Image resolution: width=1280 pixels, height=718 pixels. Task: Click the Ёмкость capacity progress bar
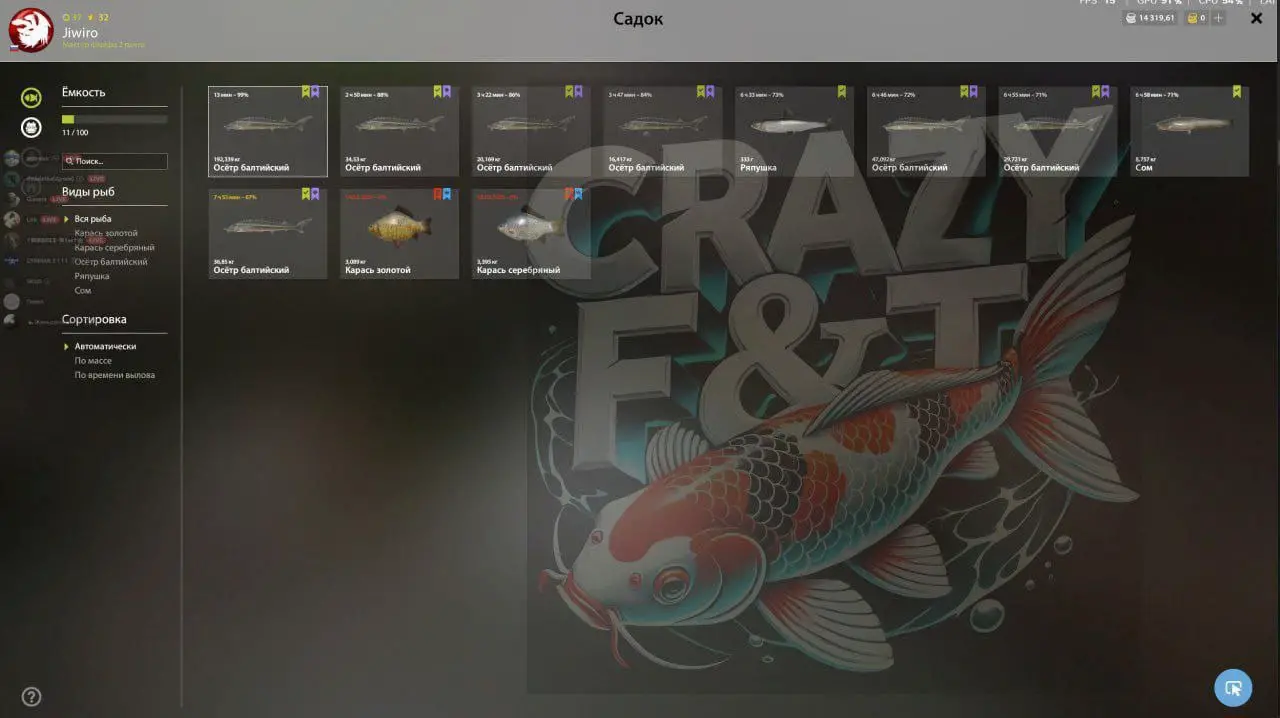(x=115, y=119)
